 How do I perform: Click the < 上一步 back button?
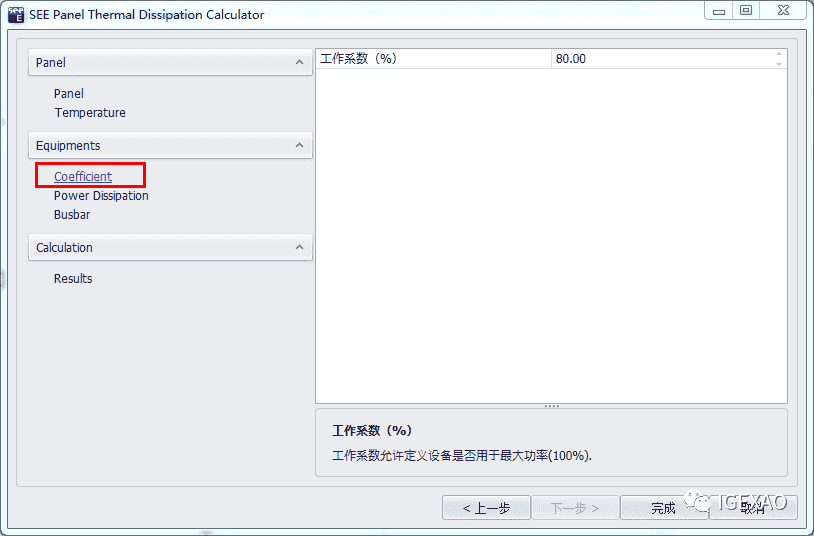486,508
